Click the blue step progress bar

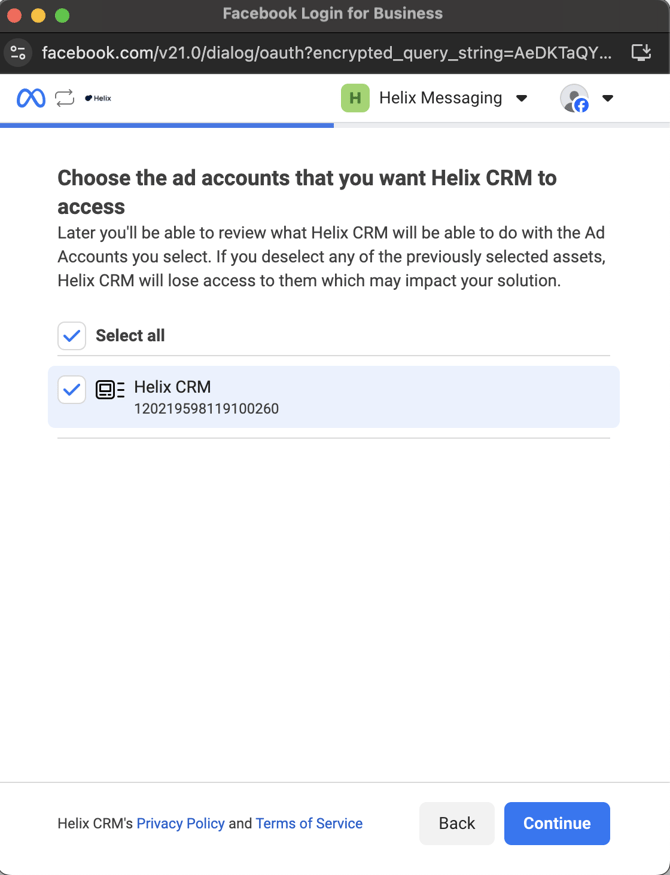click(x=167, y=125)
